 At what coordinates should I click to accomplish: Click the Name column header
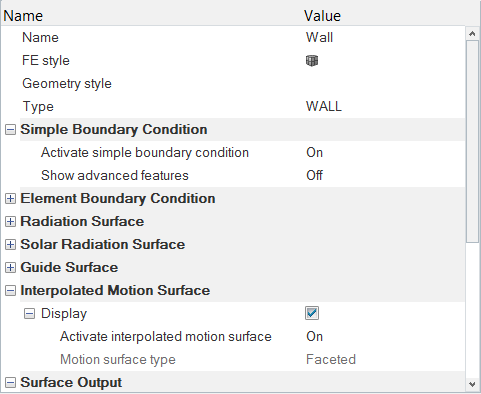point(23,16)
